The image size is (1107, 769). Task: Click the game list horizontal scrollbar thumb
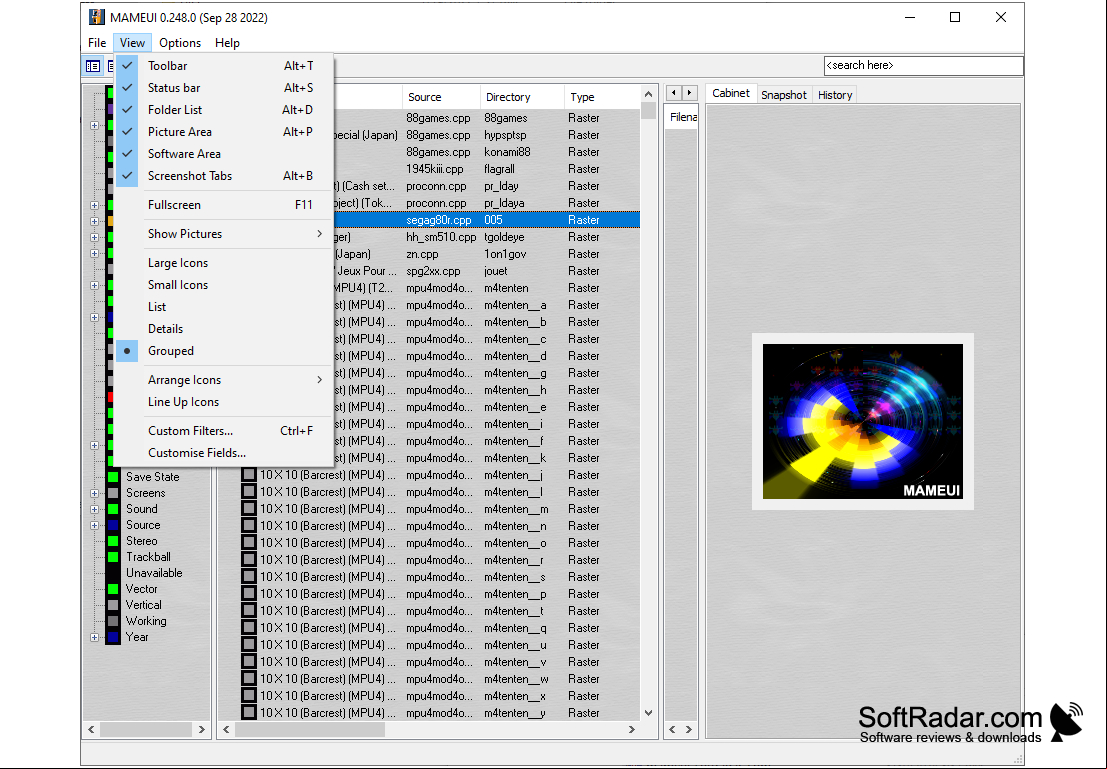point(310,729)
